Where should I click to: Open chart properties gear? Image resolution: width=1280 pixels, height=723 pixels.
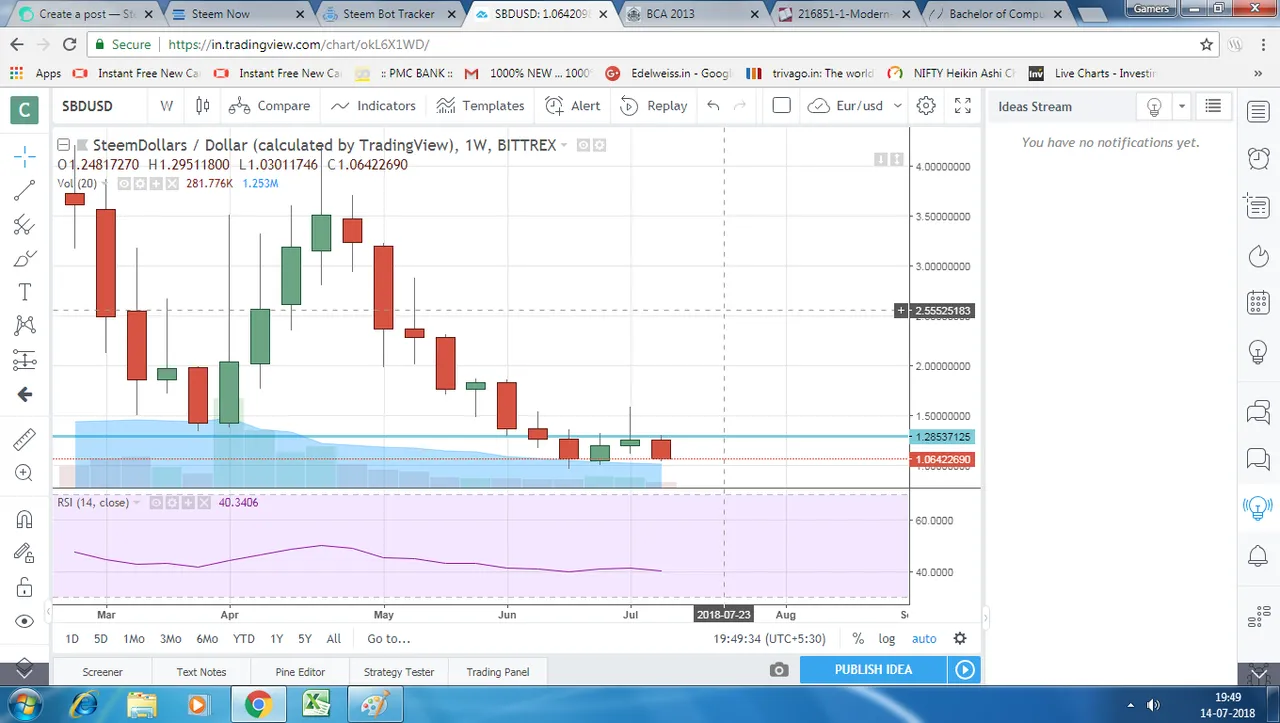coord(926,106)
